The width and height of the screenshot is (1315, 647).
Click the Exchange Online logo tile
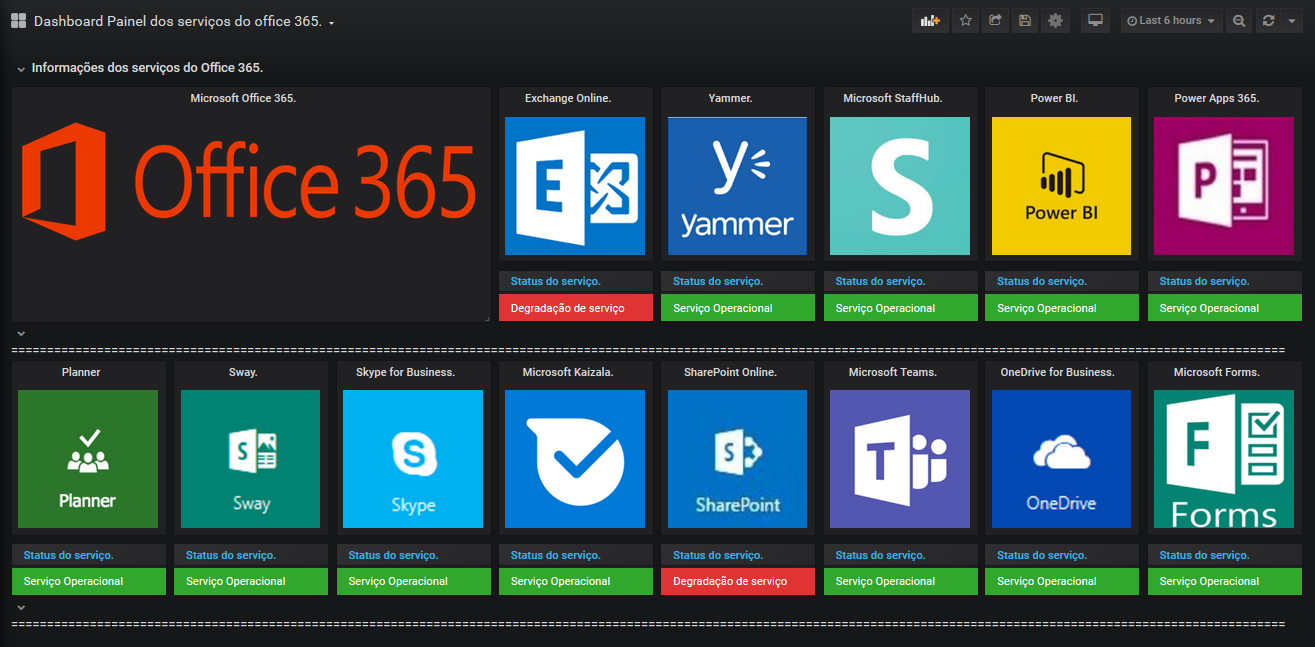[575, 186]
